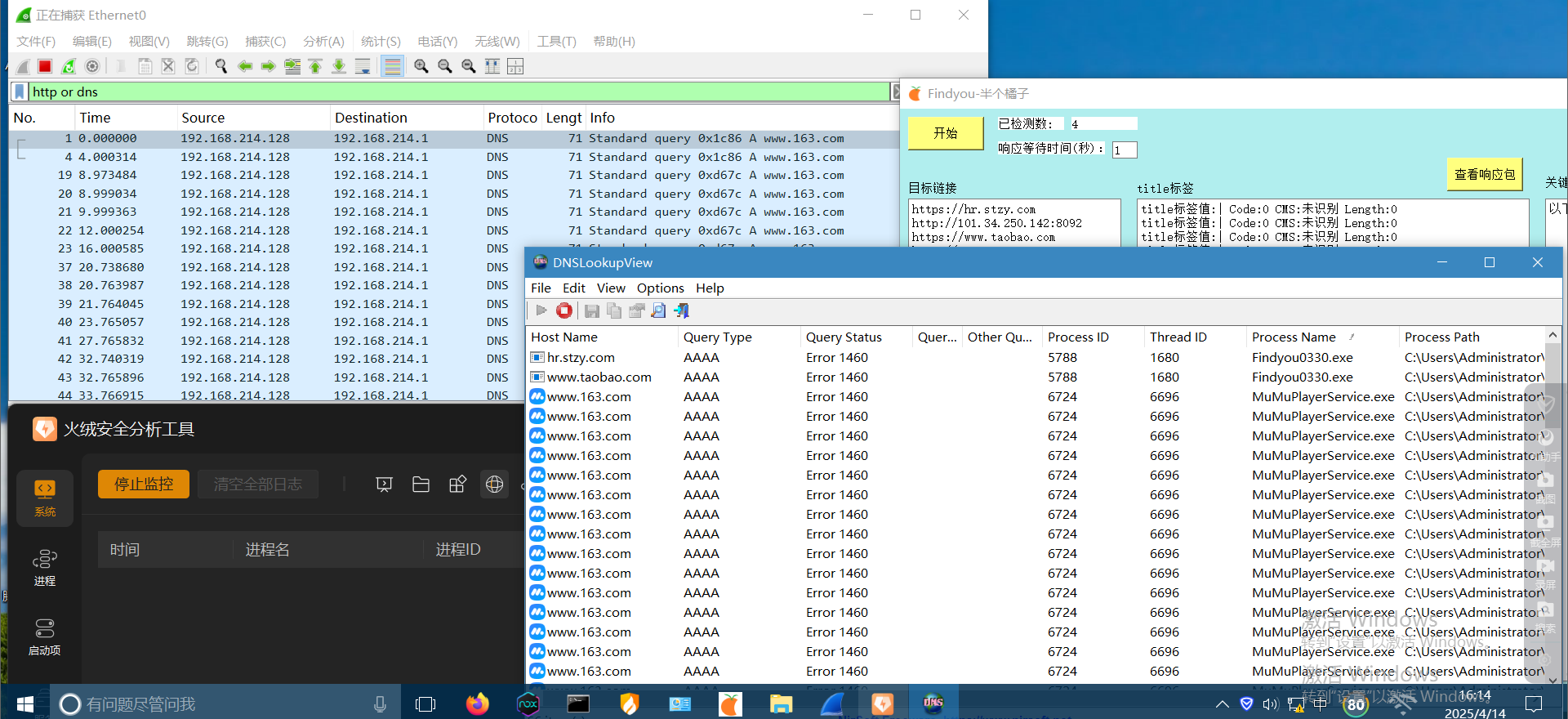Open capture options gear in Wireshark

[x=92, y=66]
